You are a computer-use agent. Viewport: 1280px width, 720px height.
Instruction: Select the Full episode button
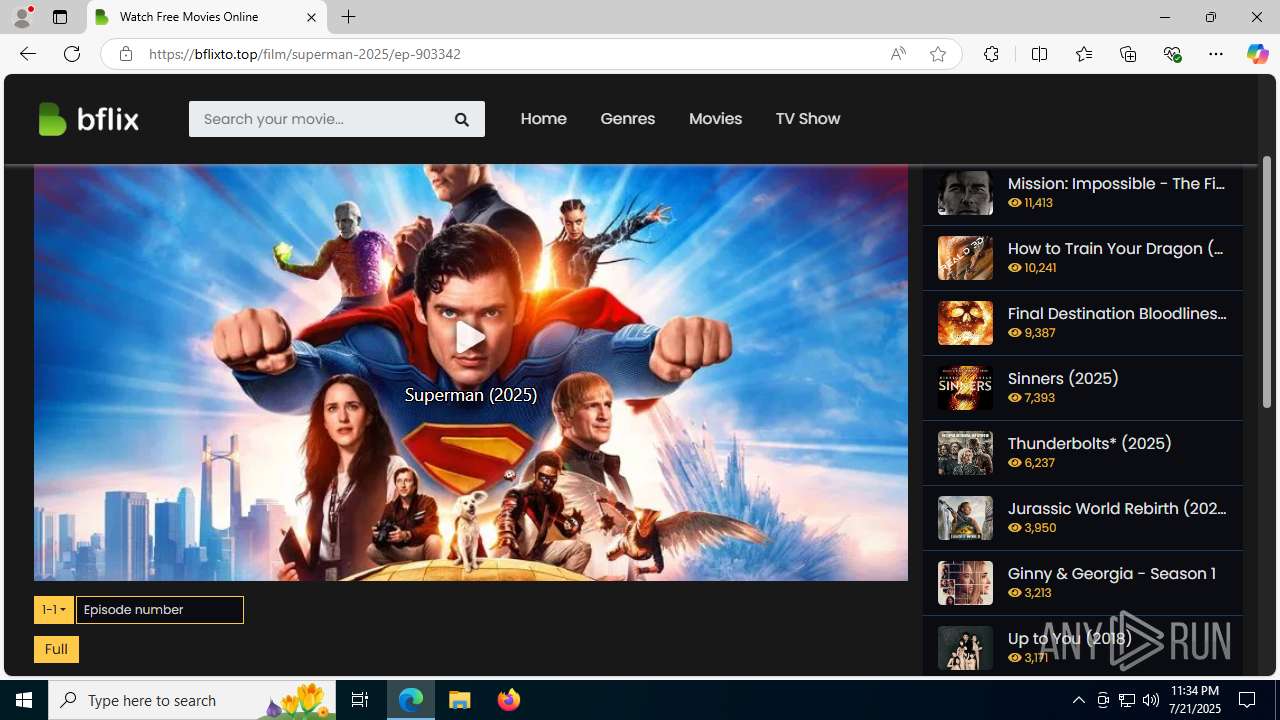56,649
